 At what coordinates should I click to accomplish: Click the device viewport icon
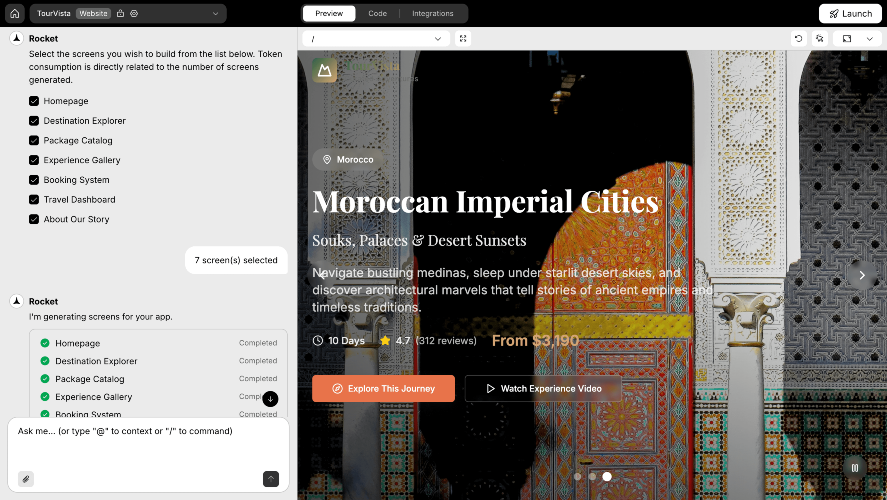[x=847, y=38]
